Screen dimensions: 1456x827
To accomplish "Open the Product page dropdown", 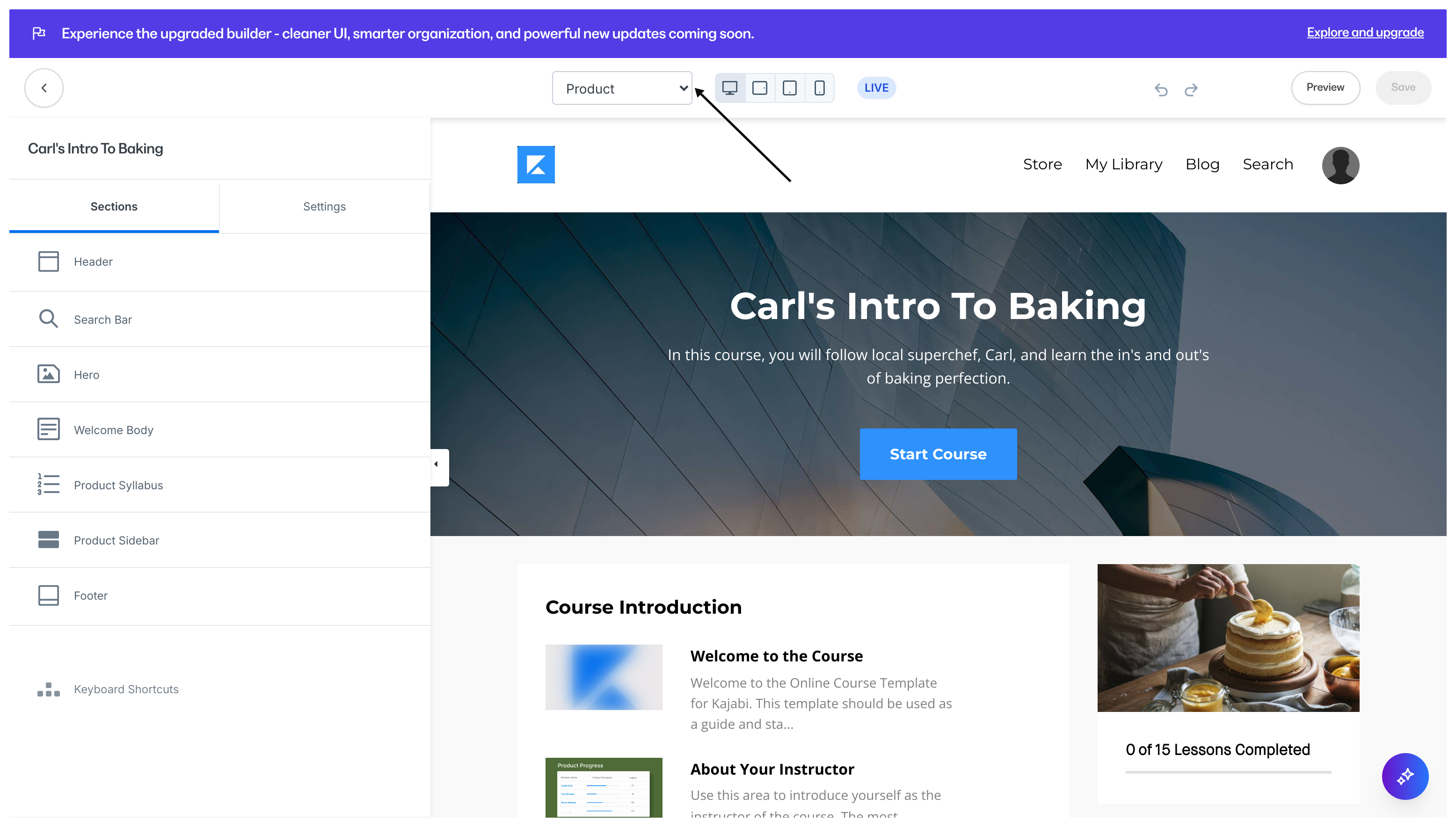I will (622, 88).
